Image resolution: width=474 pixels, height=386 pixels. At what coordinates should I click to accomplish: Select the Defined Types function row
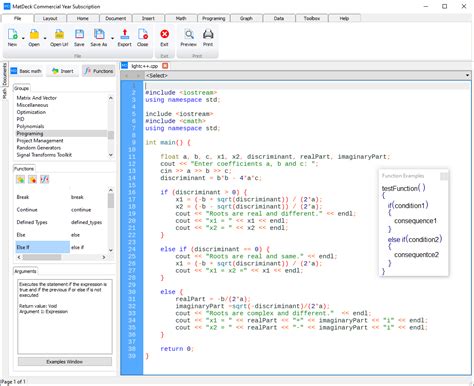pos(62,222)
